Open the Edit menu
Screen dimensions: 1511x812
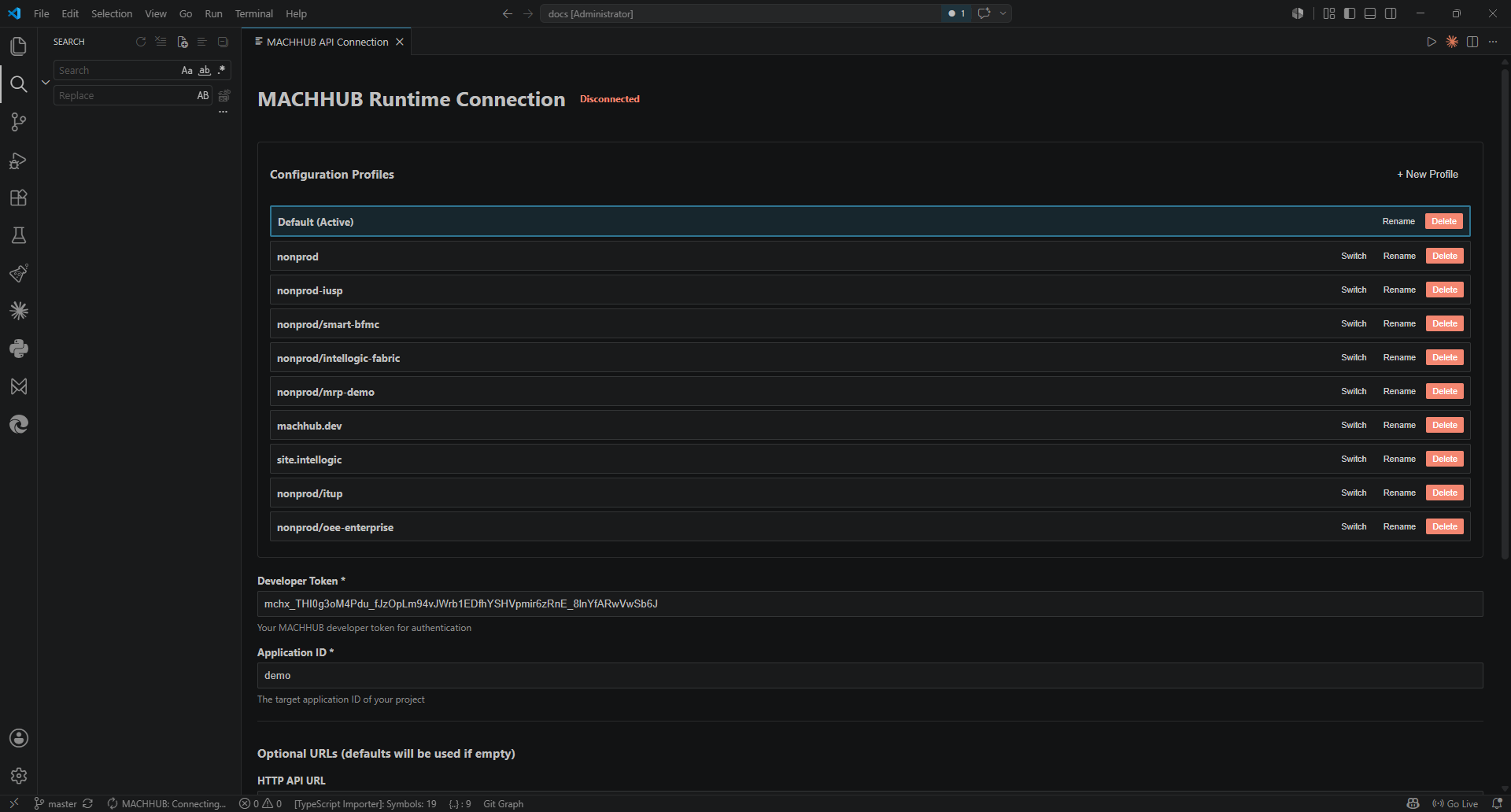(x=70, y=13)
